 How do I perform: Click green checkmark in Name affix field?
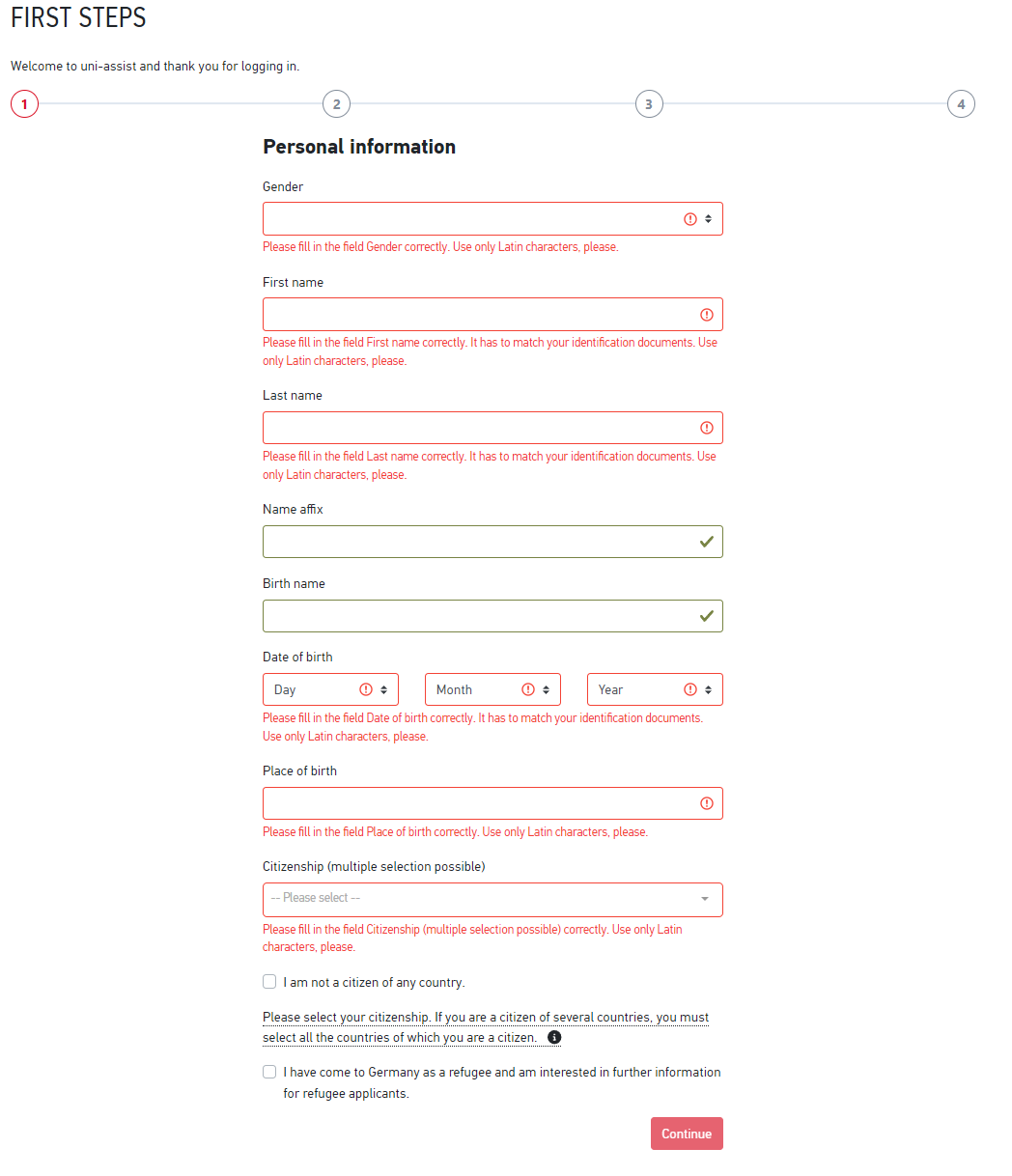706,543
